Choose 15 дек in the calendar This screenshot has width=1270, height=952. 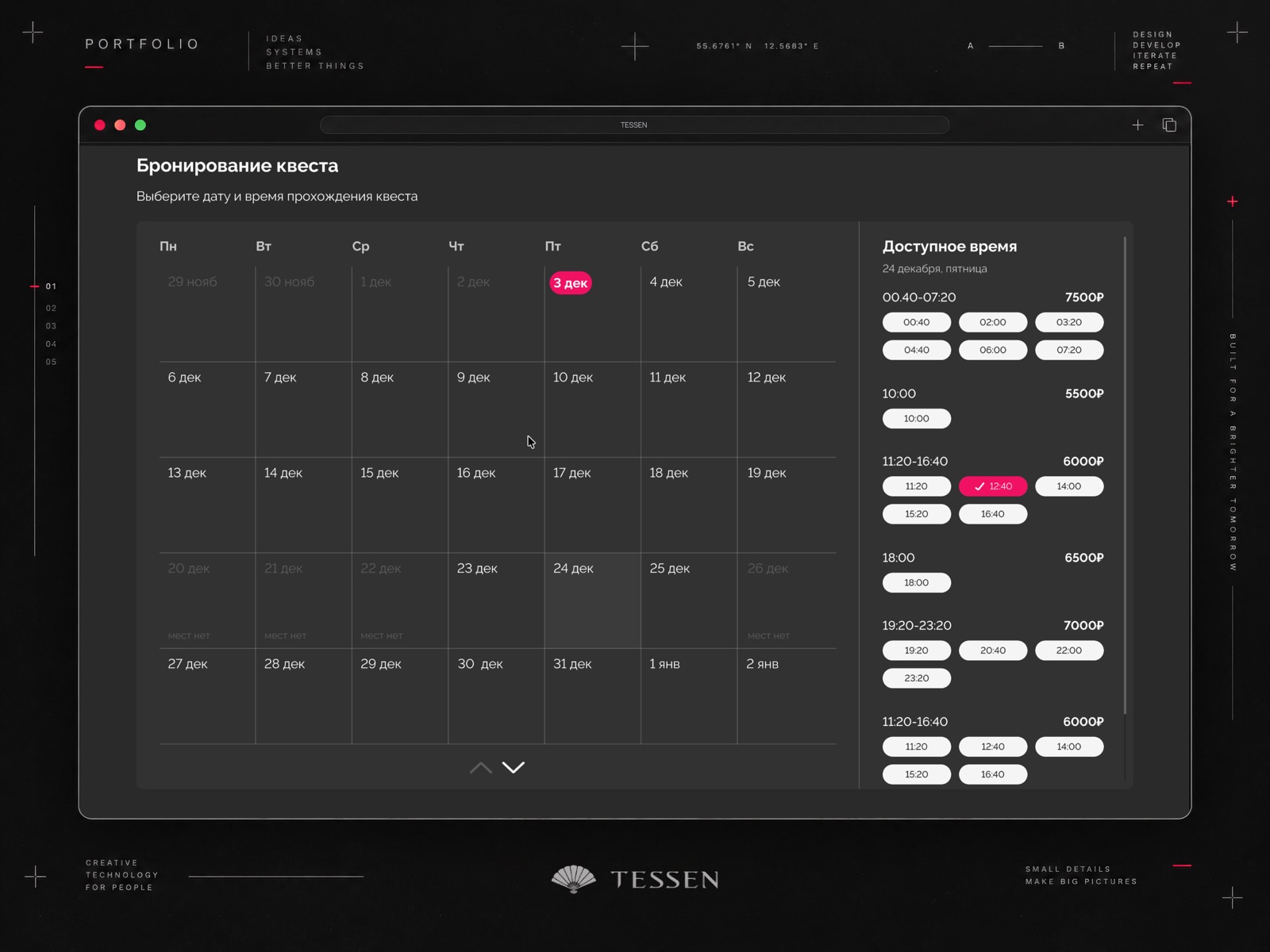pos(400,505)
